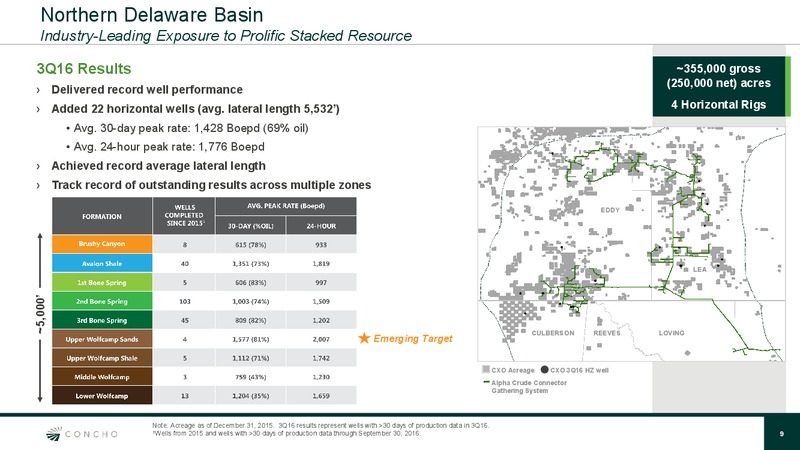Screen dimensions: 800x450
Task: Click the Industry-Leading Exposure subtitle
Action: point(226,36)
